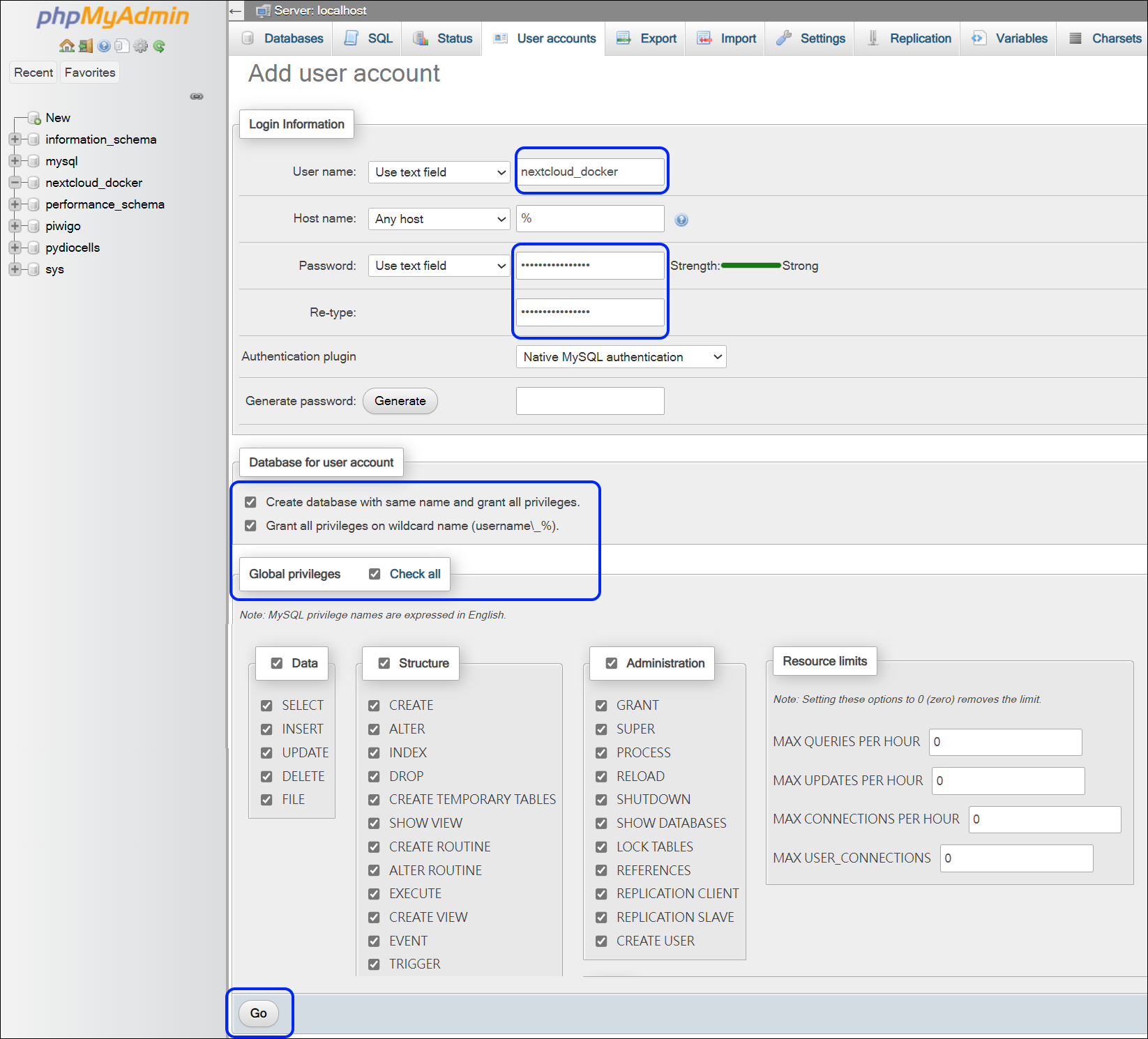This screenshot has height=1039, width=1148.
Task: Toggle Create database with same name checkbox
Action: [251, 502]
